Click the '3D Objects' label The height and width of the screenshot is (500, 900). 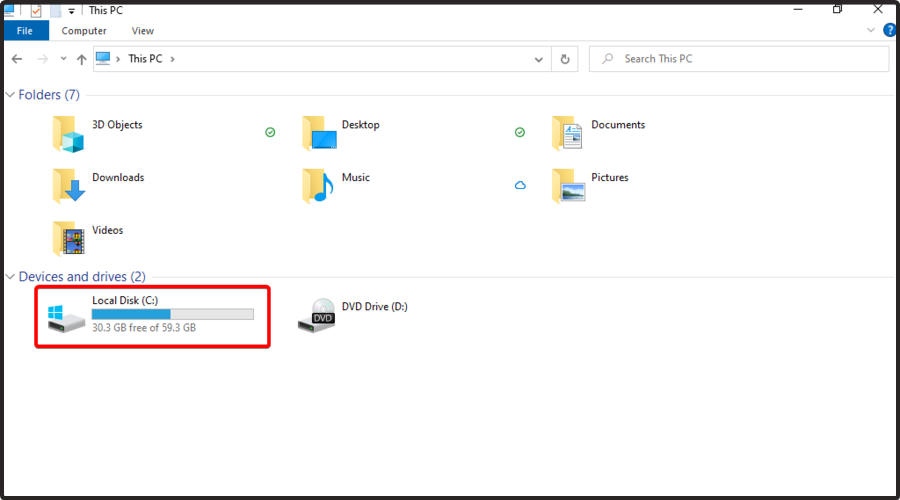tap(117, 125)
